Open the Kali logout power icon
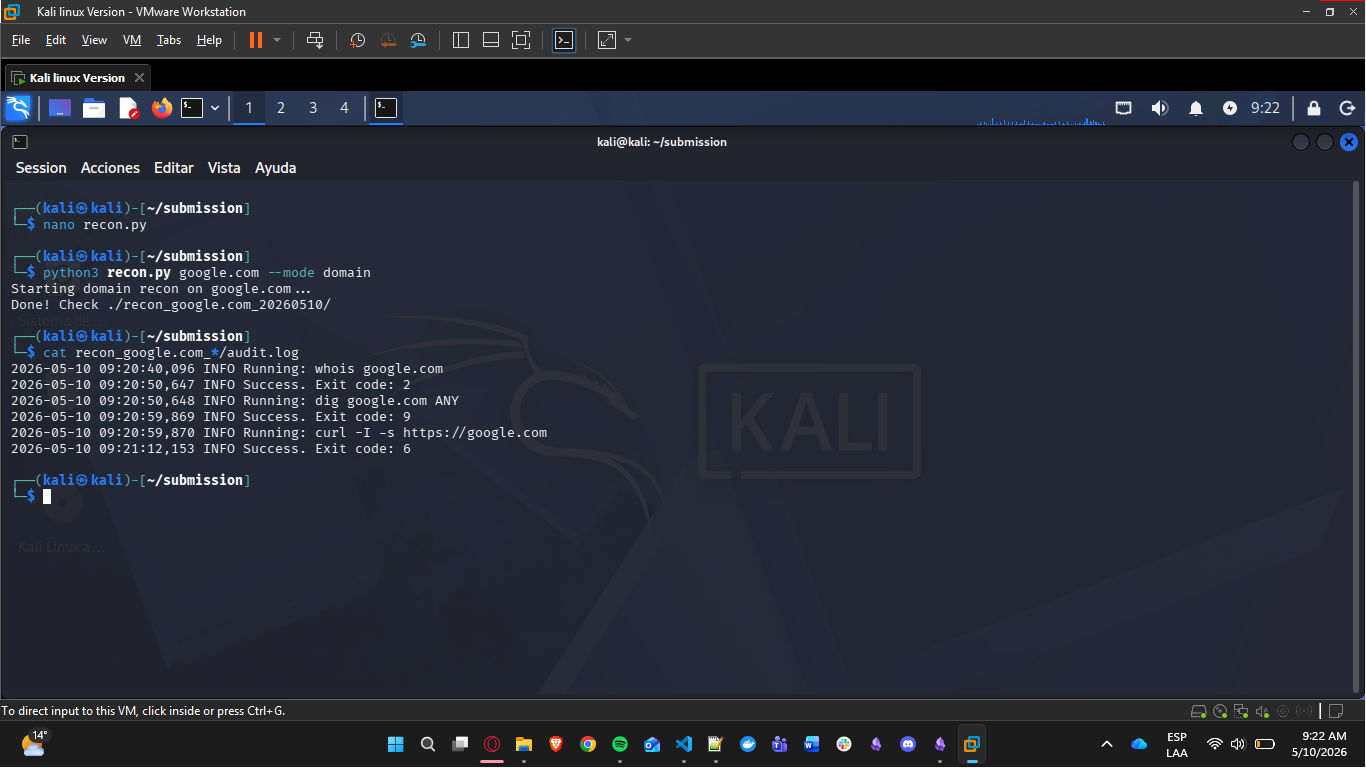This screenshot has height=768, width=1366. (x=1347, y=108)
